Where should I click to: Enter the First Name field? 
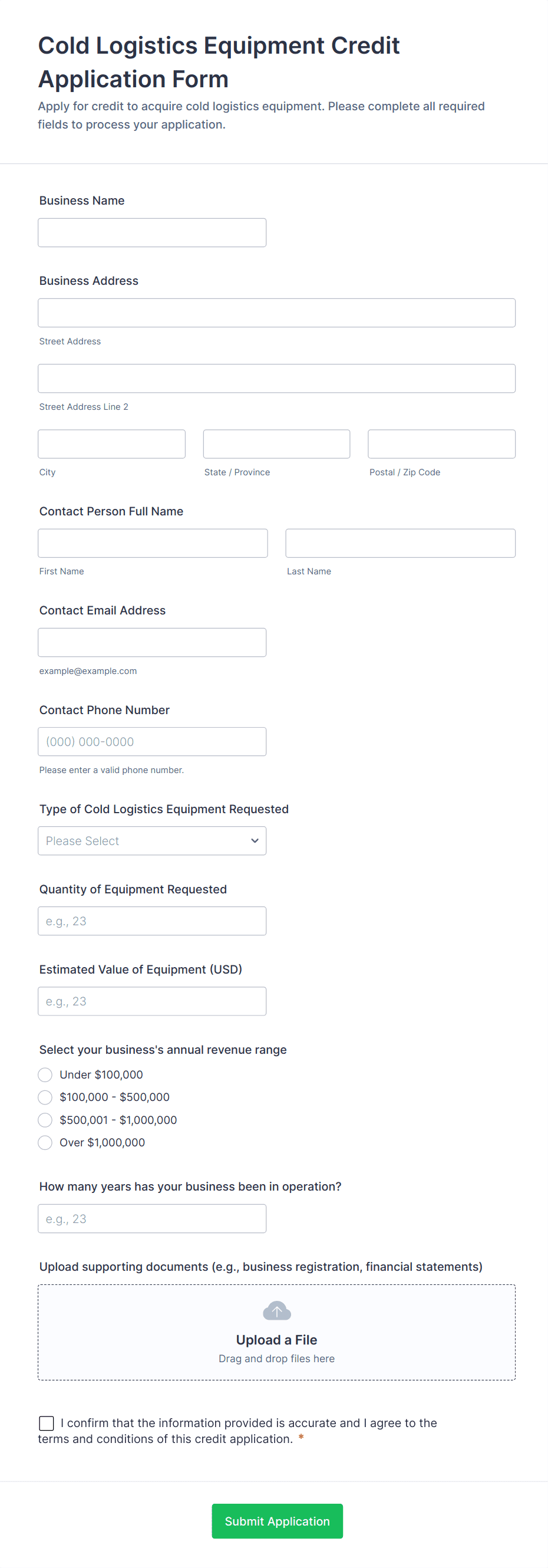click(153, 543)
